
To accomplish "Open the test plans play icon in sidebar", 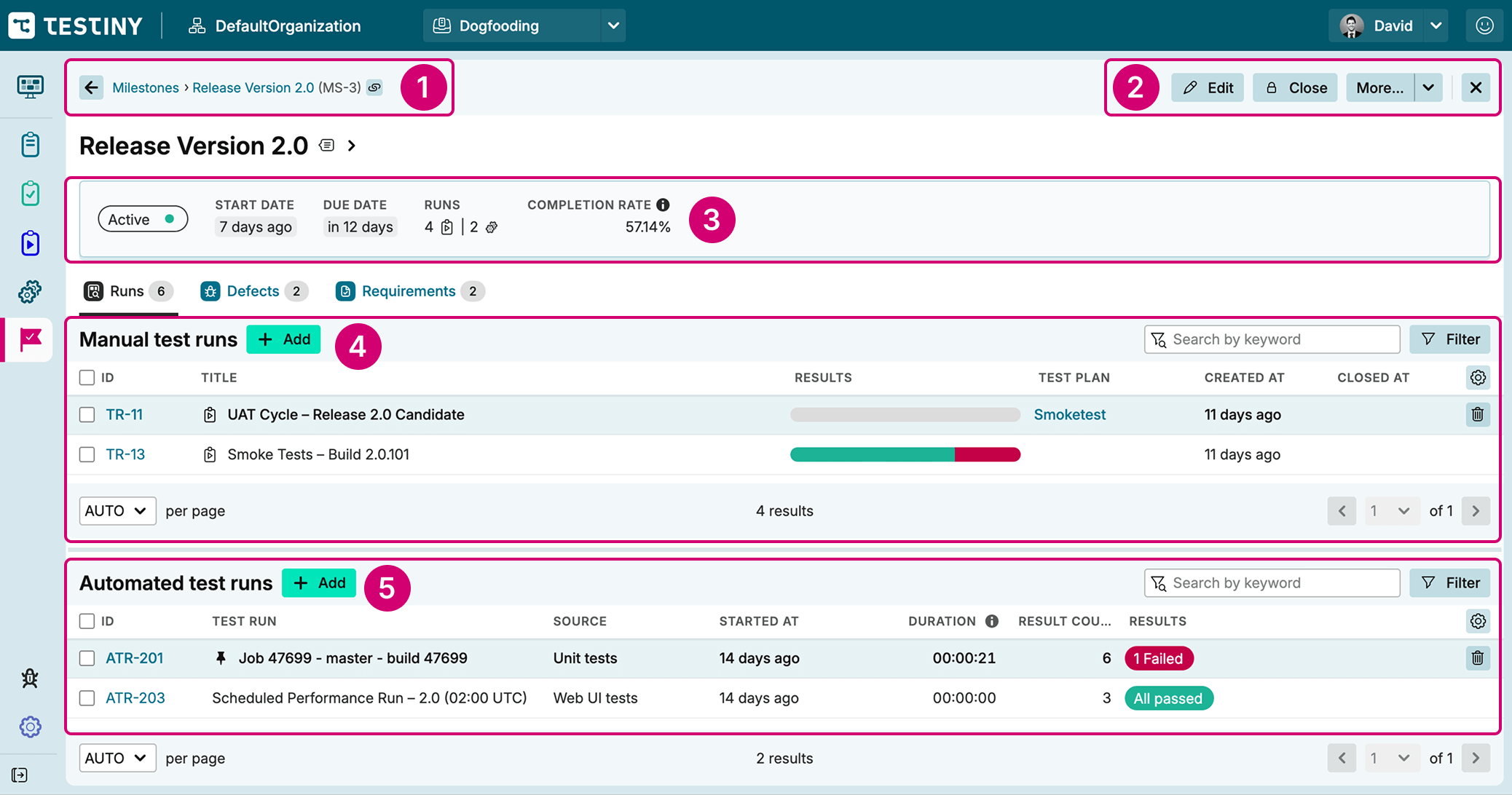I will pos(30,243).
